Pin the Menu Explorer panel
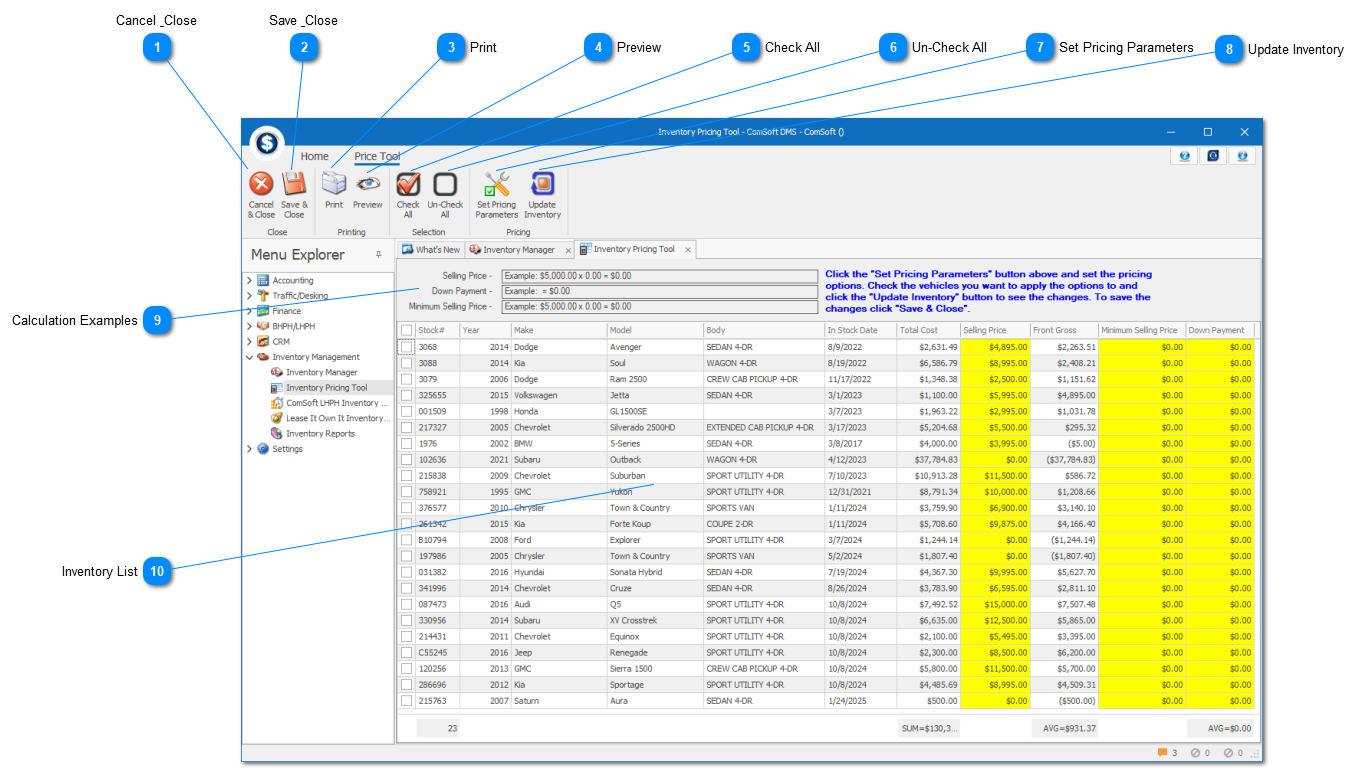The width and height of the screenshot is (1360, 771). point(378,255)
